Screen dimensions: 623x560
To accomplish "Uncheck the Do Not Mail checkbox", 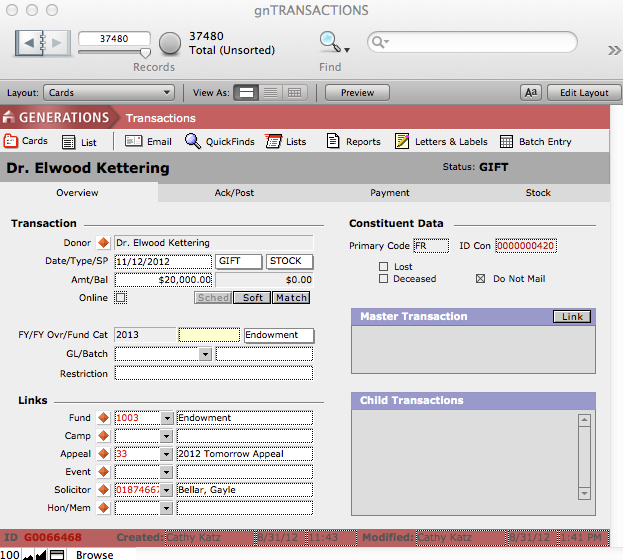I will [x=480, y=279].
